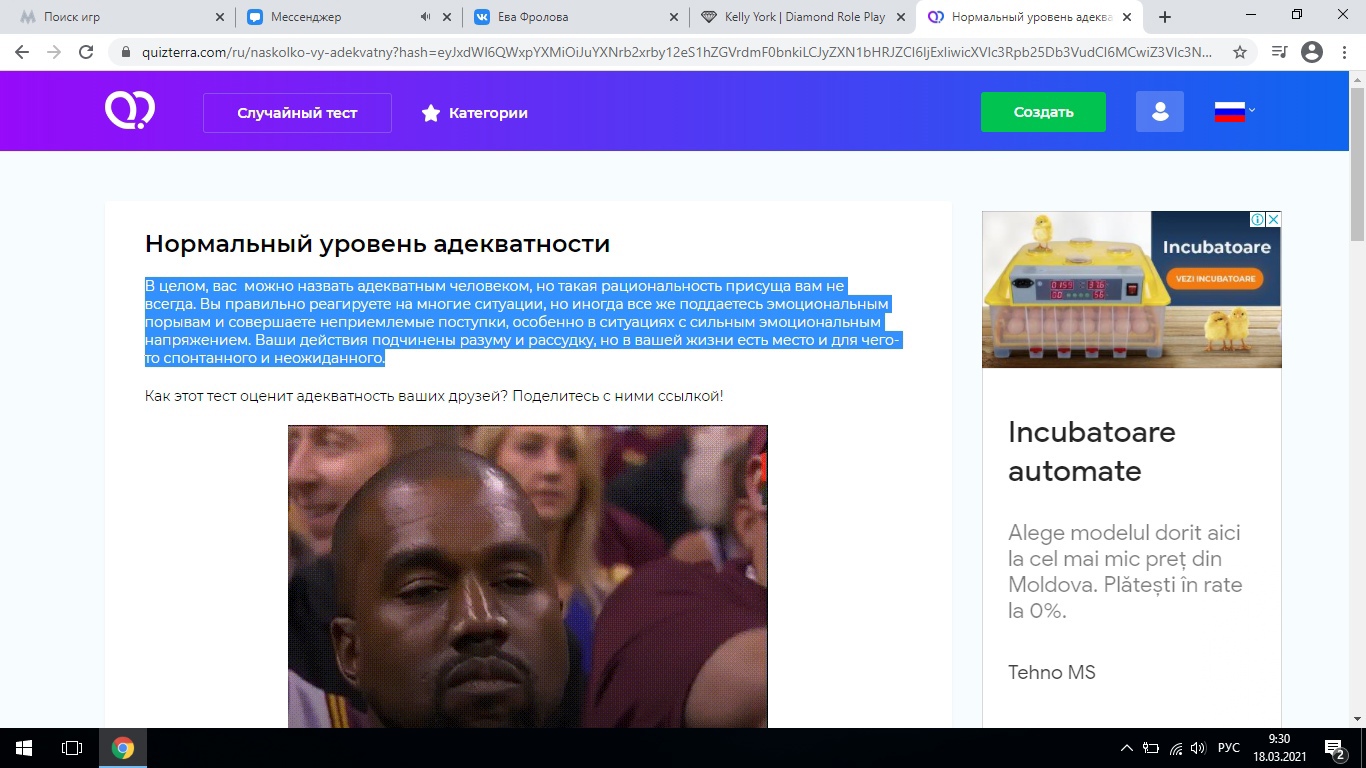This screenshot has height=768, width=1366.
Task: Click the green Создать button
Action: (1043, 112)
